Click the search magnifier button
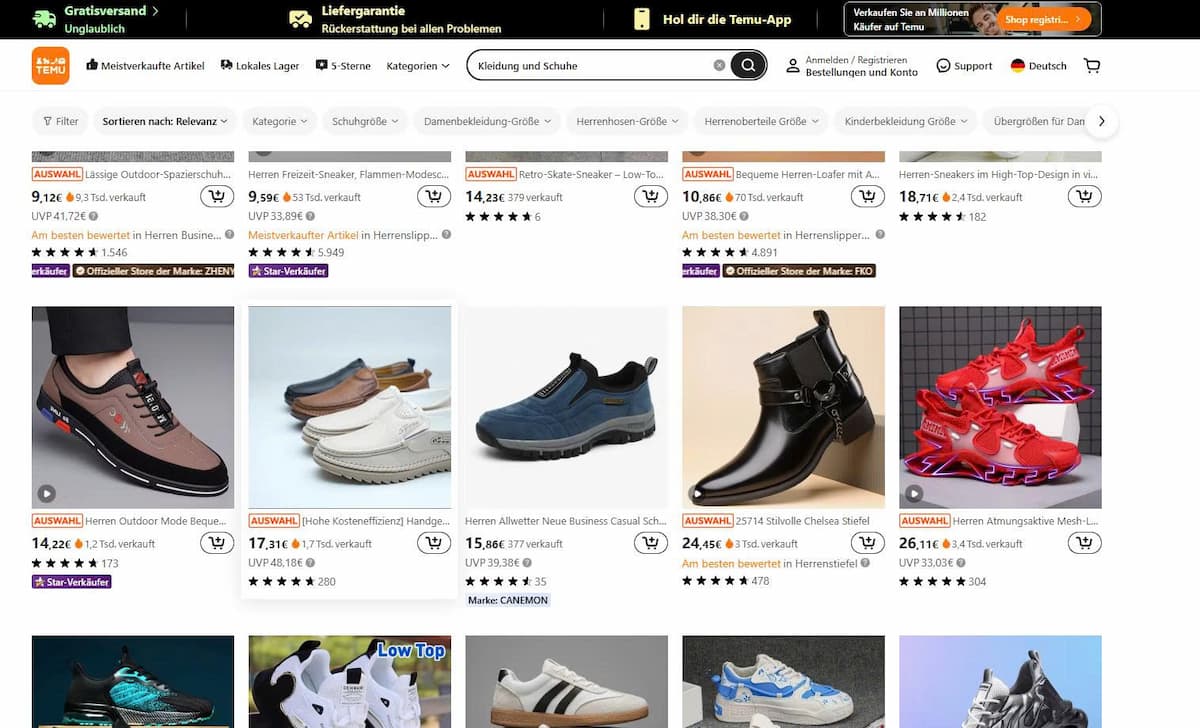1200x728 pixels. click(x=748, y=66)
